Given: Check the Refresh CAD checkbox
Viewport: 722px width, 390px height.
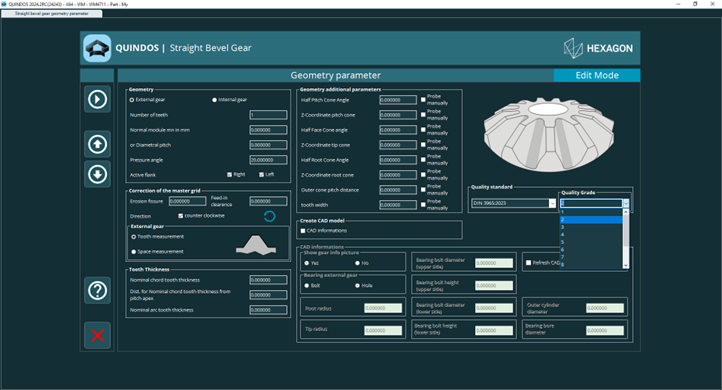Looking at the screenshot, I should tap(528, 262).
